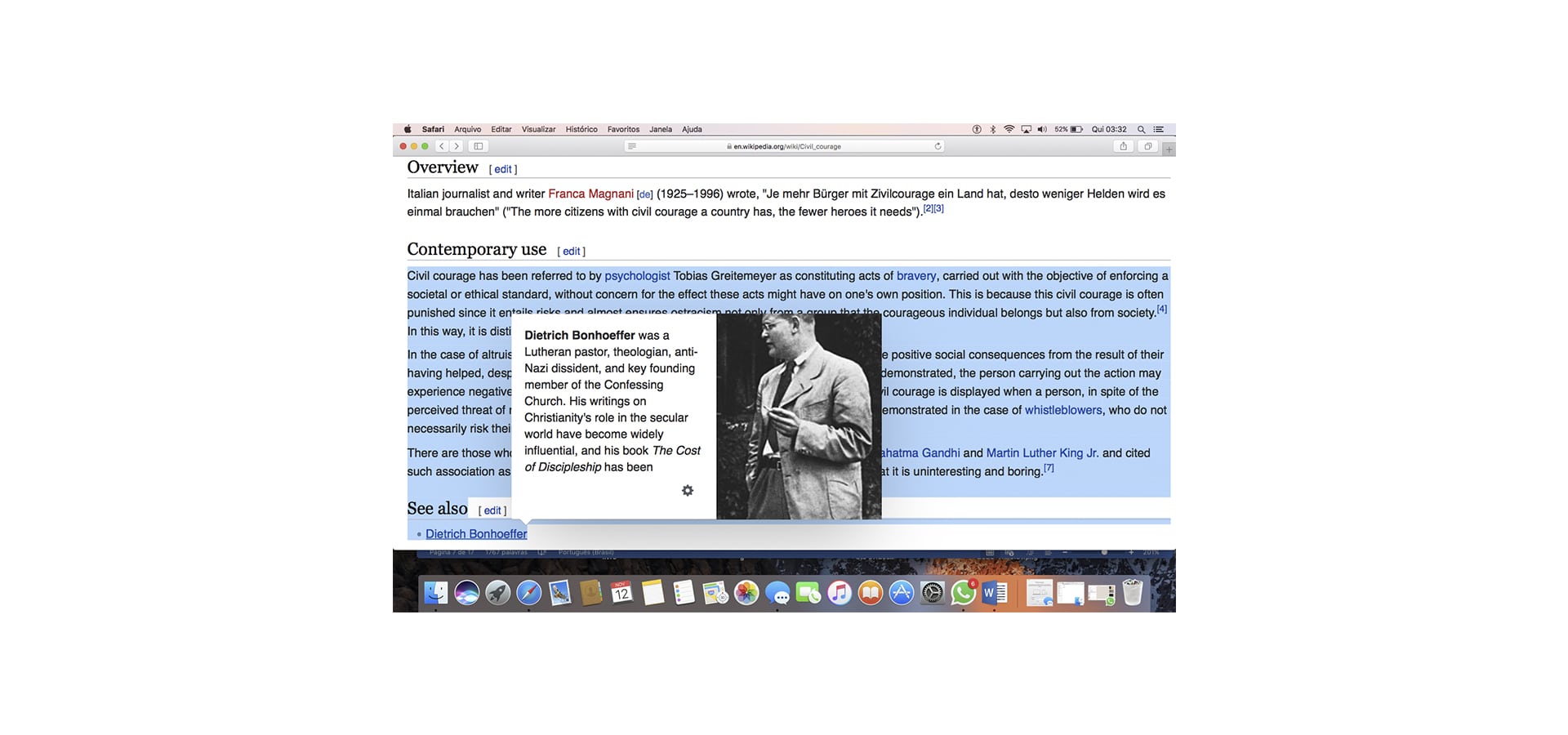Go forward with the Safari forward arrow
Viewport: 1568px width, 735px height.
tap(457, 146)
